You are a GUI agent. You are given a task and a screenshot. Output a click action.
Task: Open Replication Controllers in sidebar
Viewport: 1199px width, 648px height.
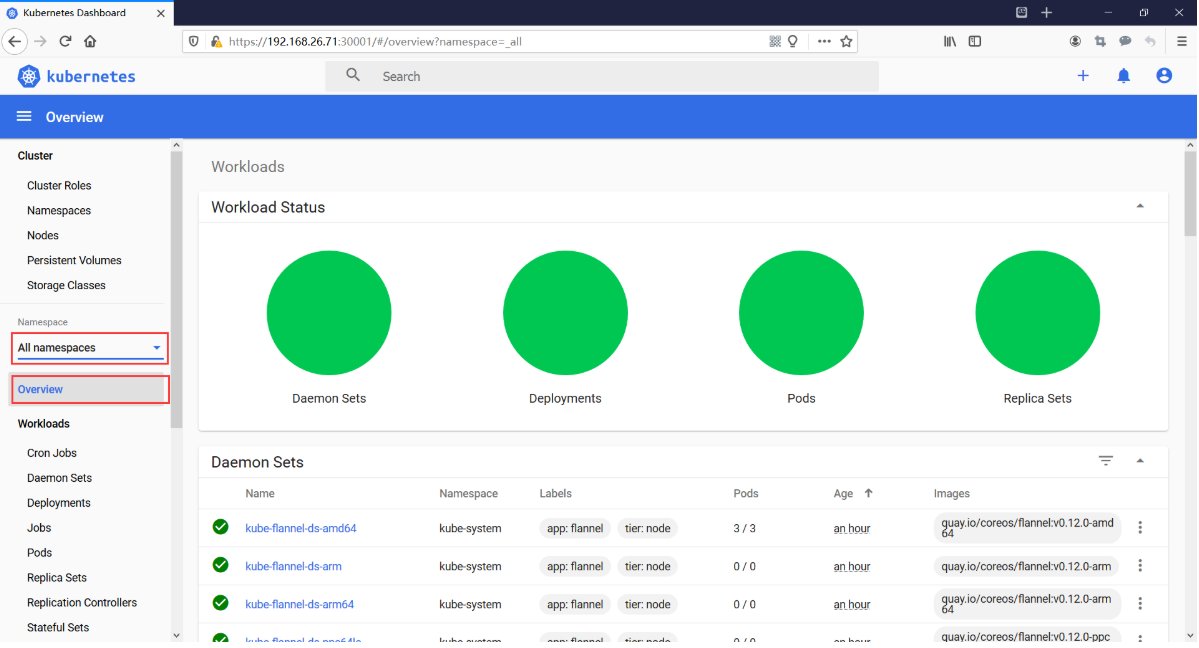82,603
